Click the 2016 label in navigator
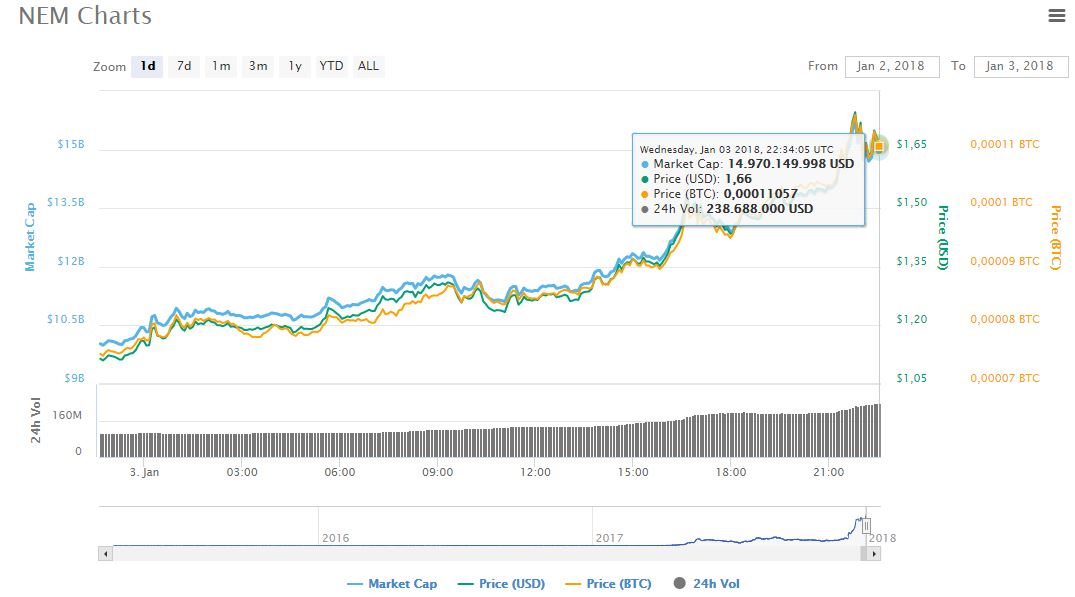This screenshot has height=597, width=1075. tap(335, 538)
